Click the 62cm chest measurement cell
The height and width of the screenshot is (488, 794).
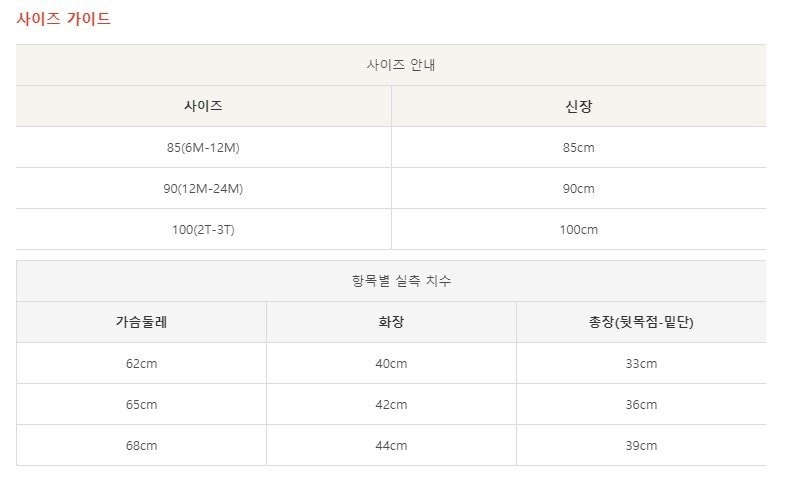pyautogui.click(x=141, y=363)
